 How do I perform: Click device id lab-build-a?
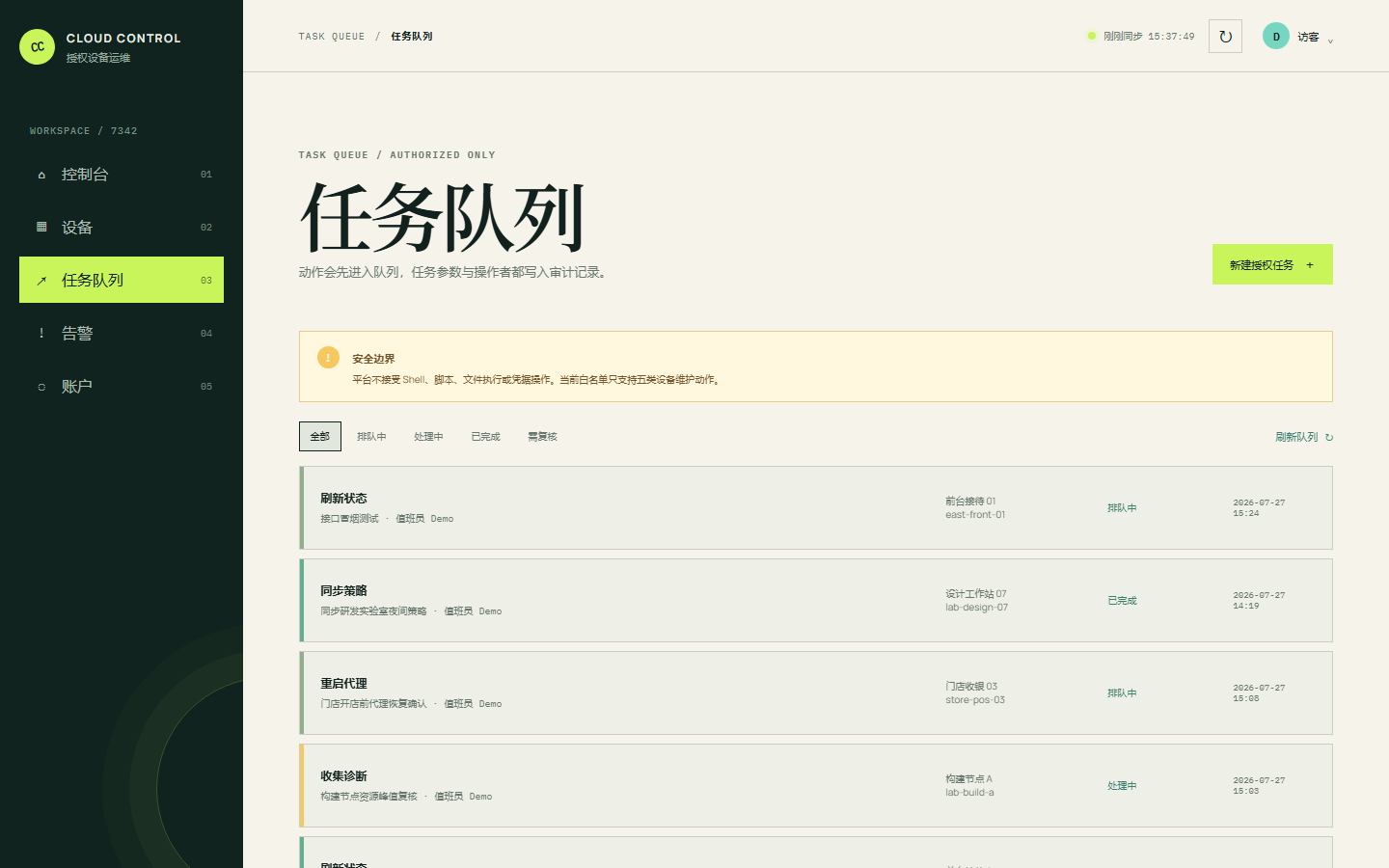pos(969,793)
